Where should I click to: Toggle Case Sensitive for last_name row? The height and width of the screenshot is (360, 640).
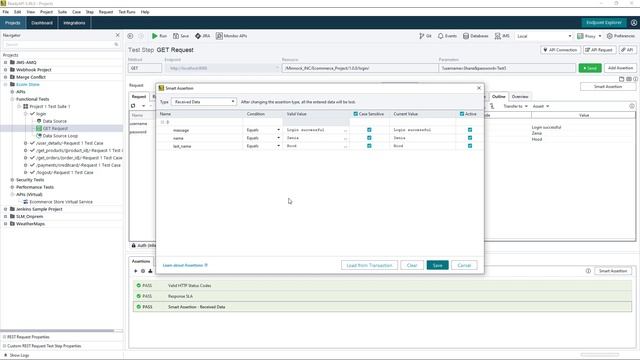click(369, 146)
